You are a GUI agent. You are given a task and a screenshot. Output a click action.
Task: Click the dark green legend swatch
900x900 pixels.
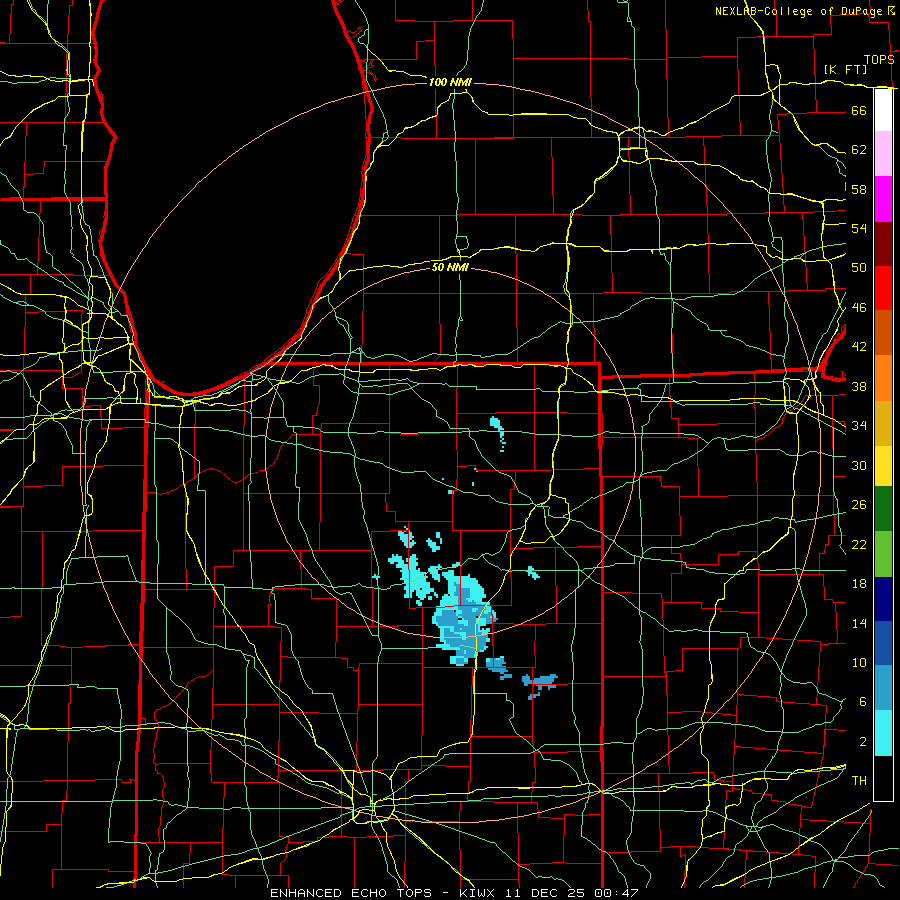[883, 509]
